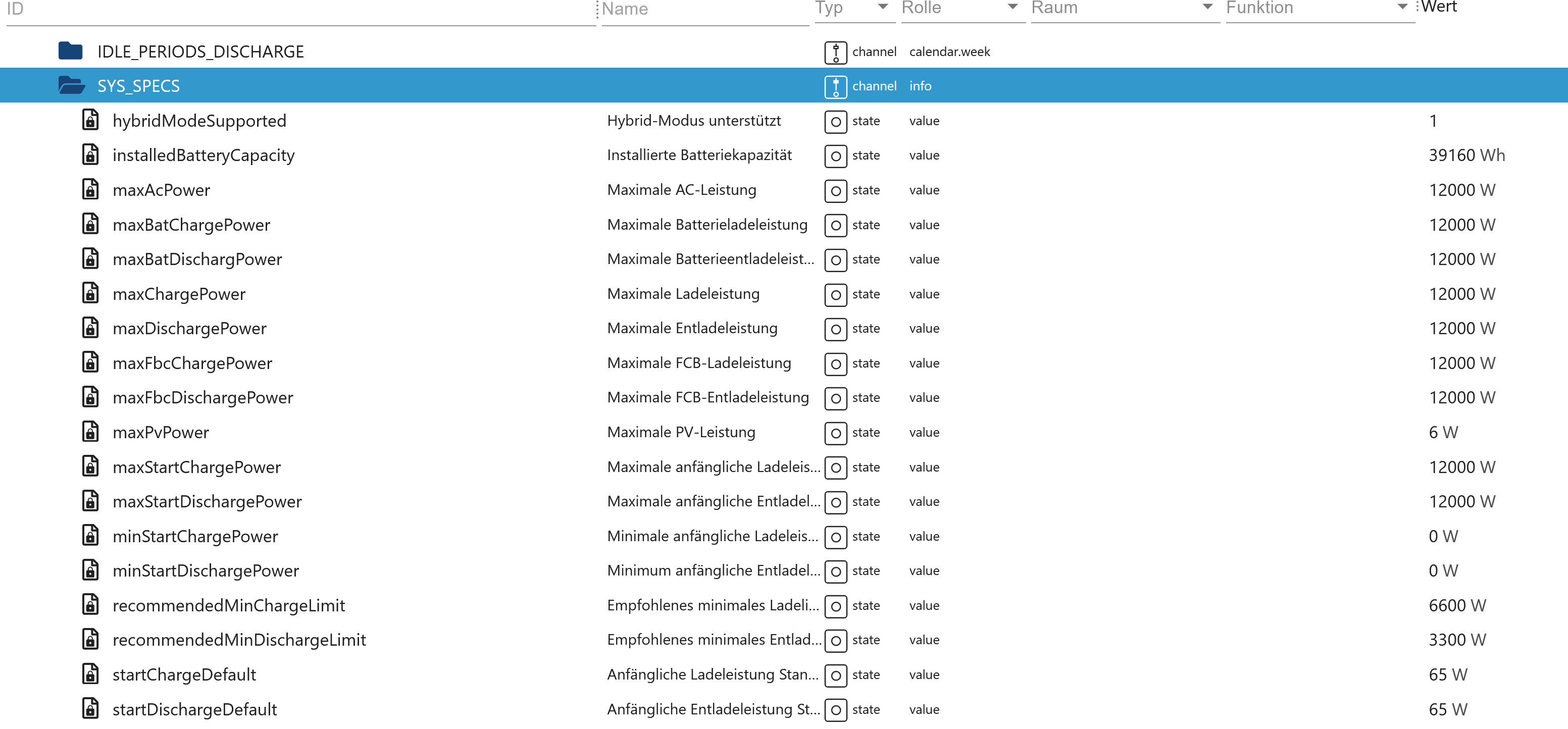Screen dimensions: 1568x729
Task: Click the '39160 Wh' value
Action: coord(1467,155)
